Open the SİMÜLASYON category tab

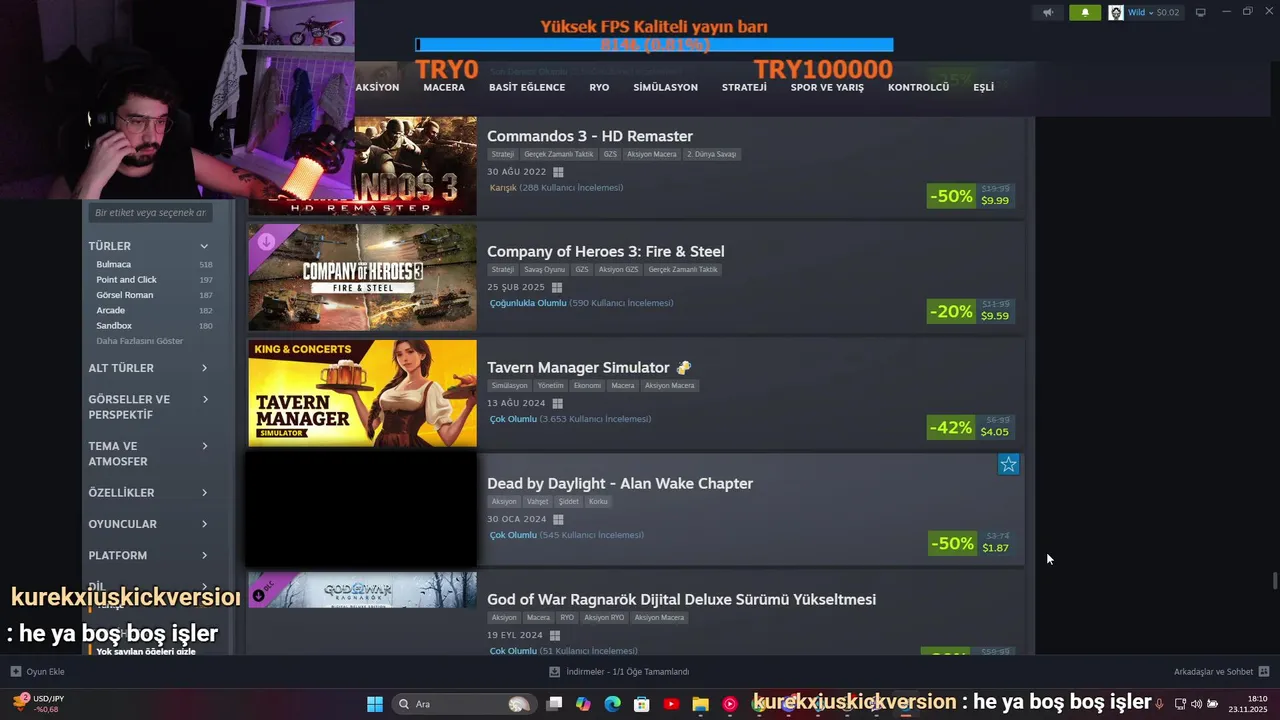coord(665,88)
